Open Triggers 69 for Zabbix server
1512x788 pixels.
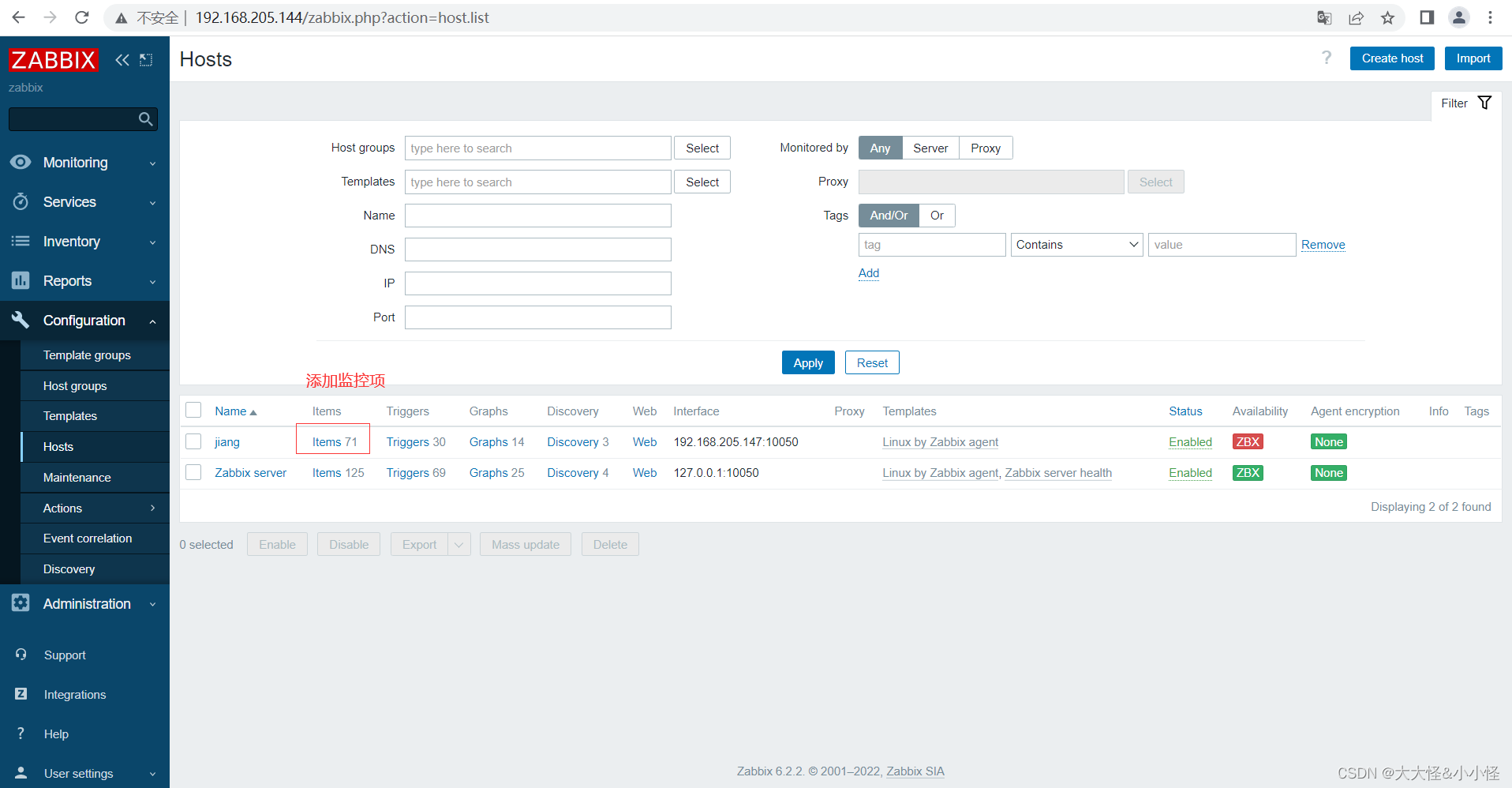[x=416, y=473]
